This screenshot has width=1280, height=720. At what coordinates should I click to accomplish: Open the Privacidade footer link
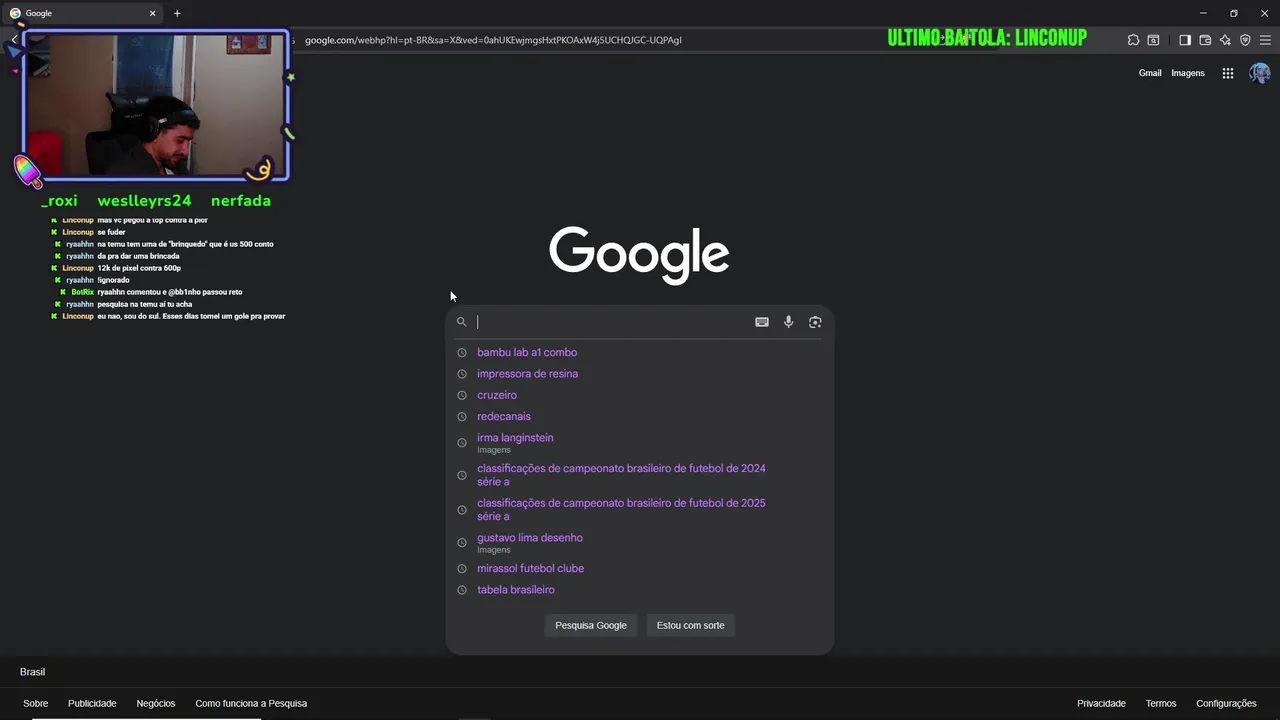[x=1101, y=703]
